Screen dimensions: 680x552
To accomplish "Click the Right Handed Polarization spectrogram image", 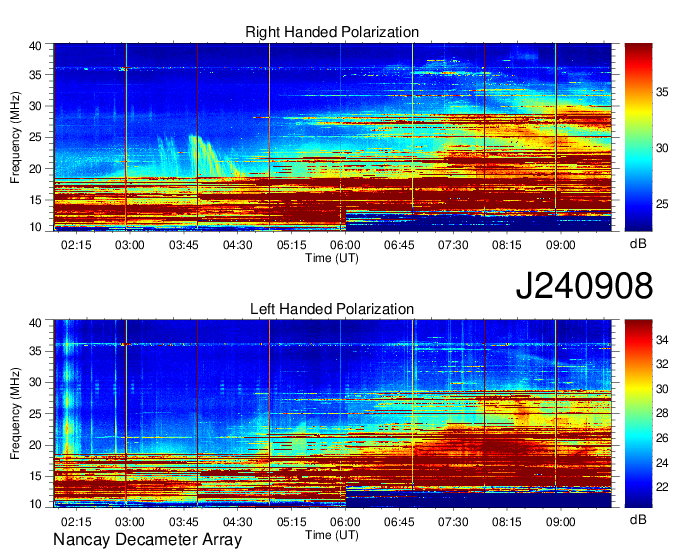I will pyautogui.click(x=333, y=137).
